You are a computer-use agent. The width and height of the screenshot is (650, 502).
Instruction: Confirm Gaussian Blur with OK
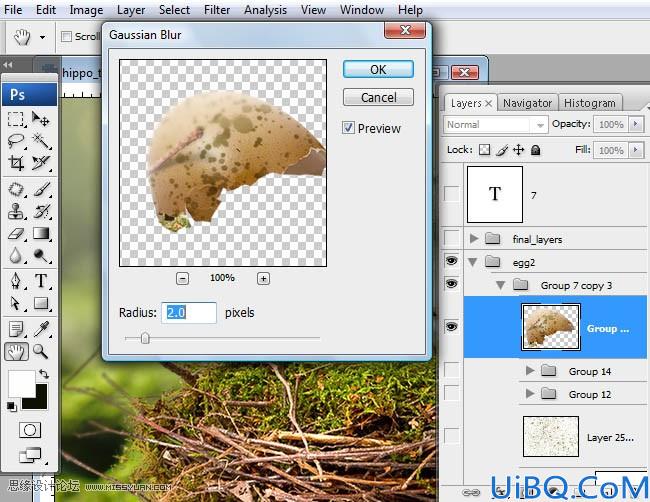(x=378, y=69)
